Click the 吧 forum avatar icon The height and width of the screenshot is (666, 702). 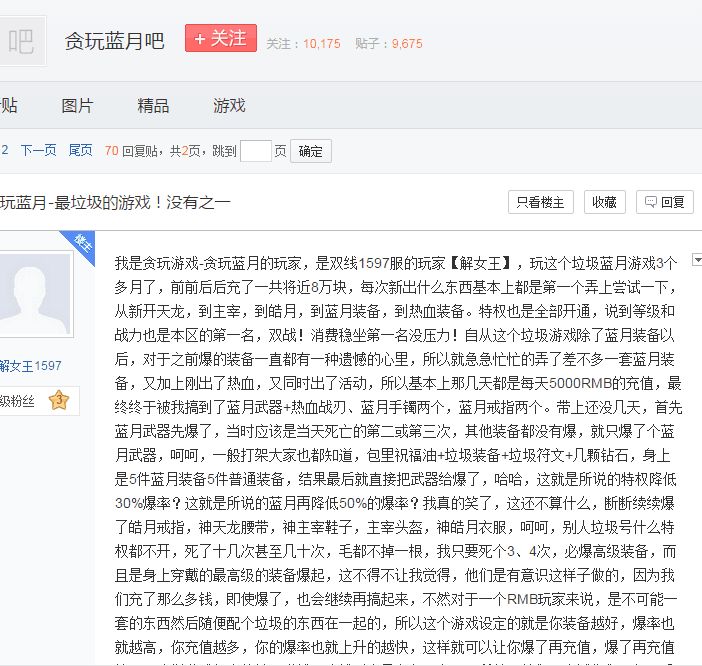(22, 41)
